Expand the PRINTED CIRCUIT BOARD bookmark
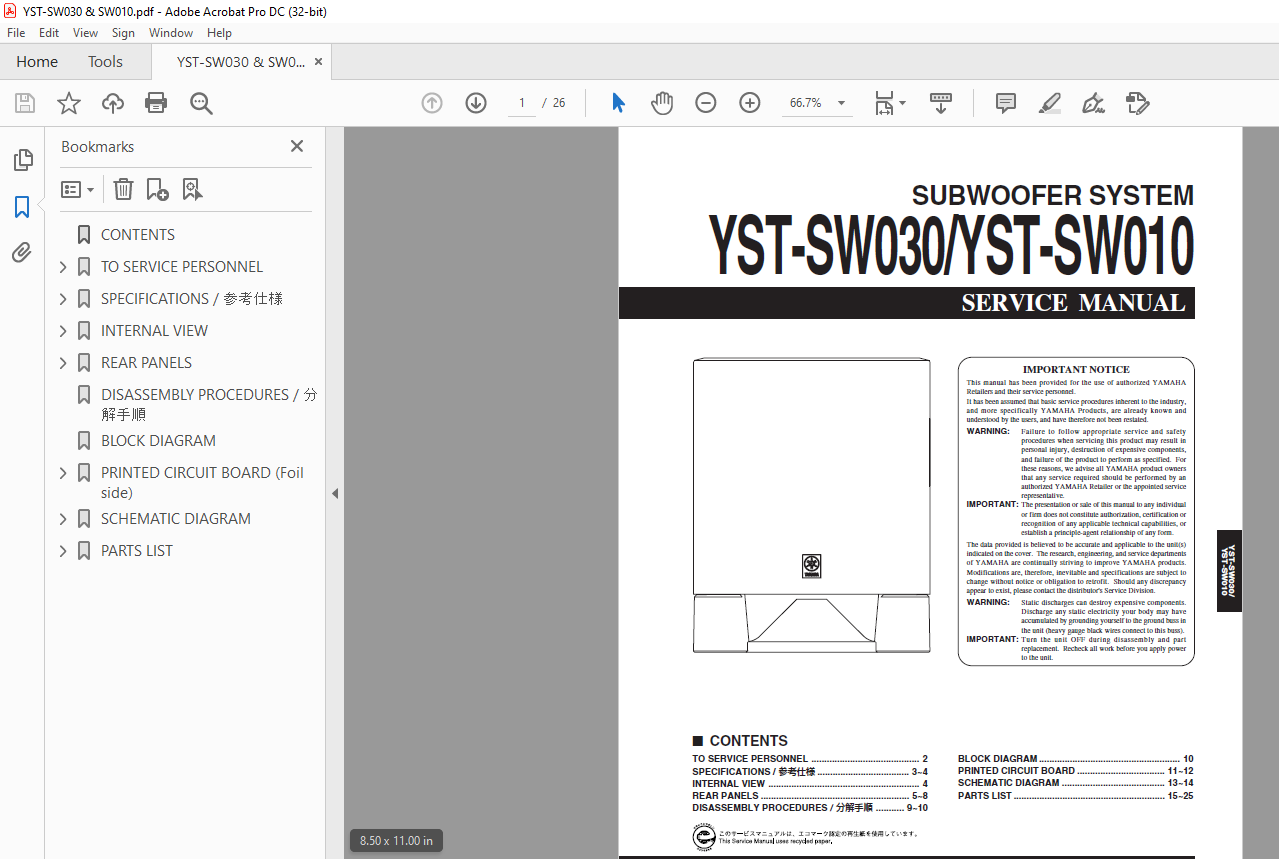The image size is (1279, 859). 63,473
